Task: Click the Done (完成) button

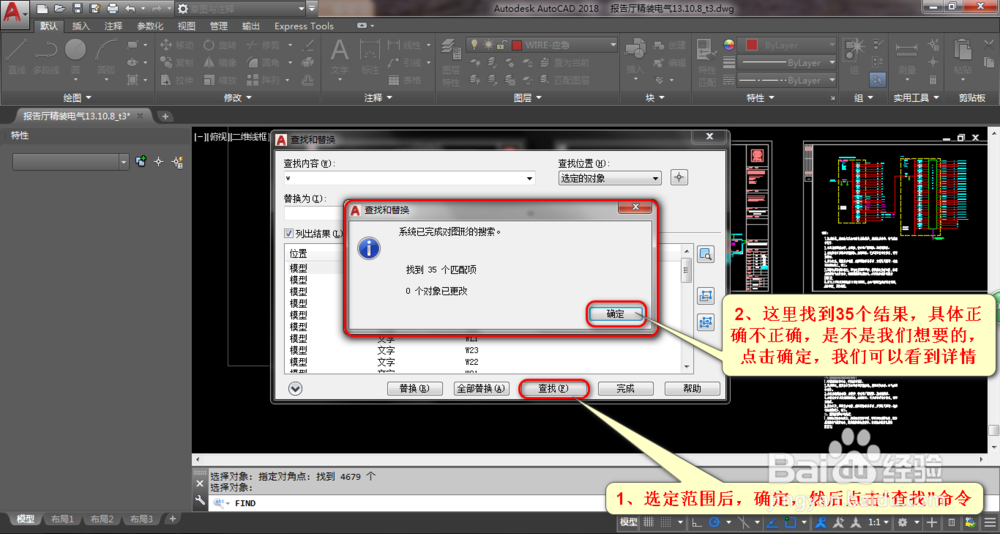Action: 626,389
